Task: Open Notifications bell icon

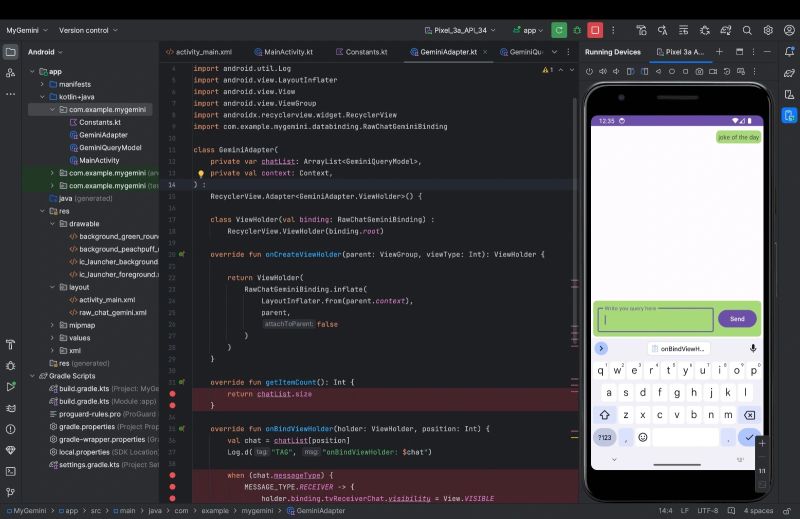Action: coord(789,52)
